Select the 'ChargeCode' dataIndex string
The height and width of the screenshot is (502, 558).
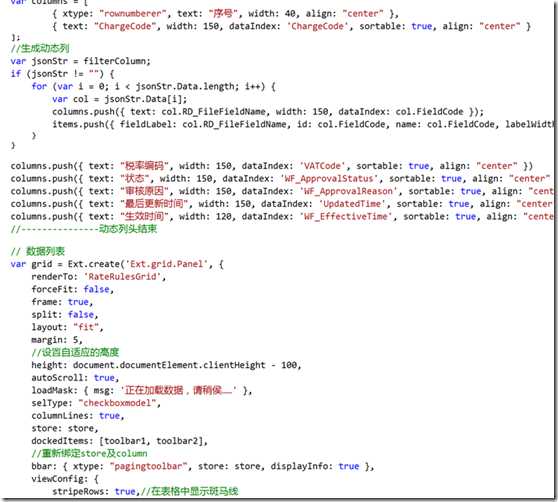pyautogui.click(x=318, y=26)
